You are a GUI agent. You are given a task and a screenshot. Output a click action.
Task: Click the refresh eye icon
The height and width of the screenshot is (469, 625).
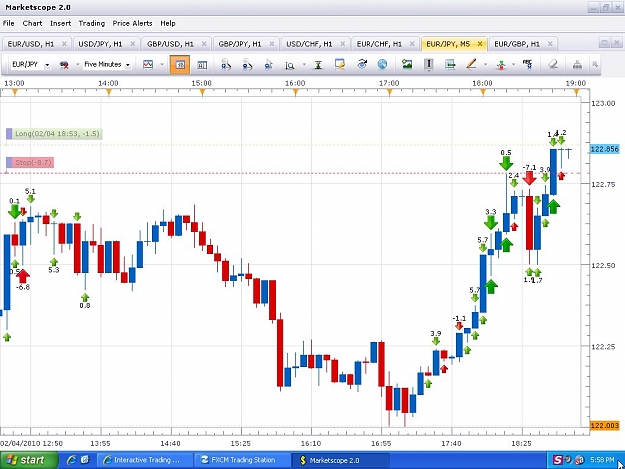[x=362, y=64]
